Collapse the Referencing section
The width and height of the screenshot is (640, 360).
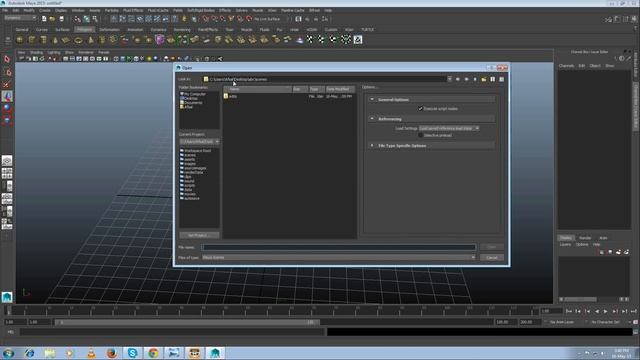pos(372,119)
